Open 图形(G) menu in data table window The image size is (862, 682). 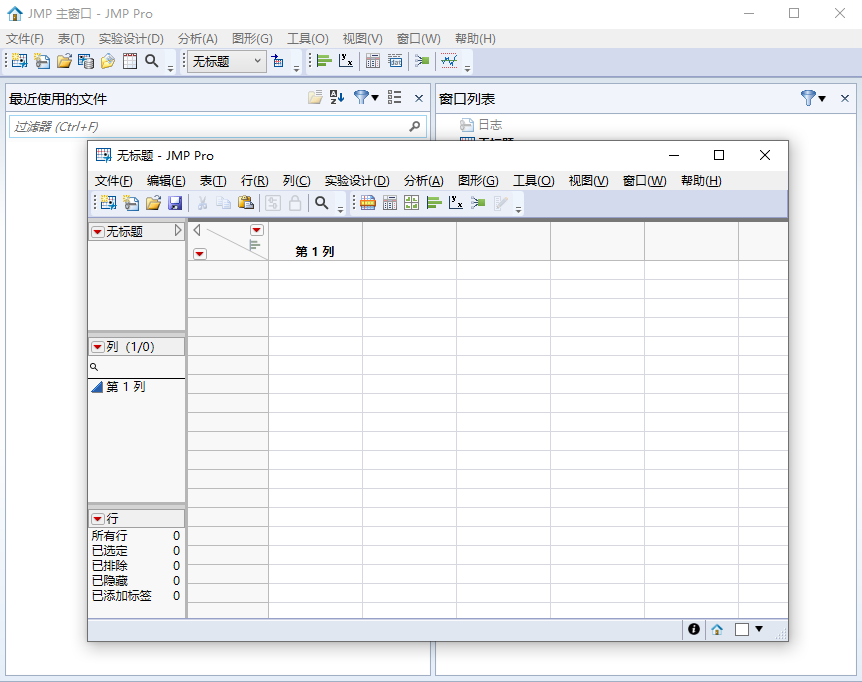pos(478,181)
